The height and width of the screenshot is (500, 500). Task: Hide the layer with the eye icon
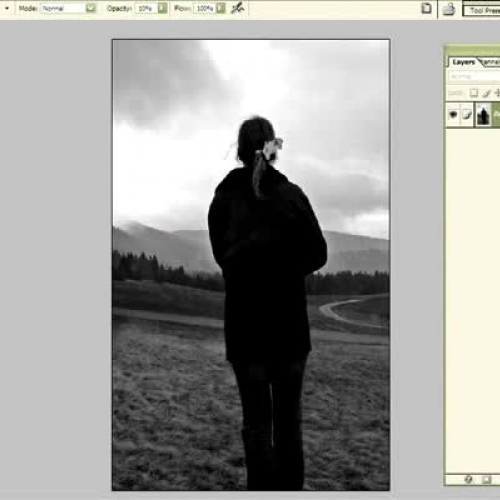coord(453,115)
